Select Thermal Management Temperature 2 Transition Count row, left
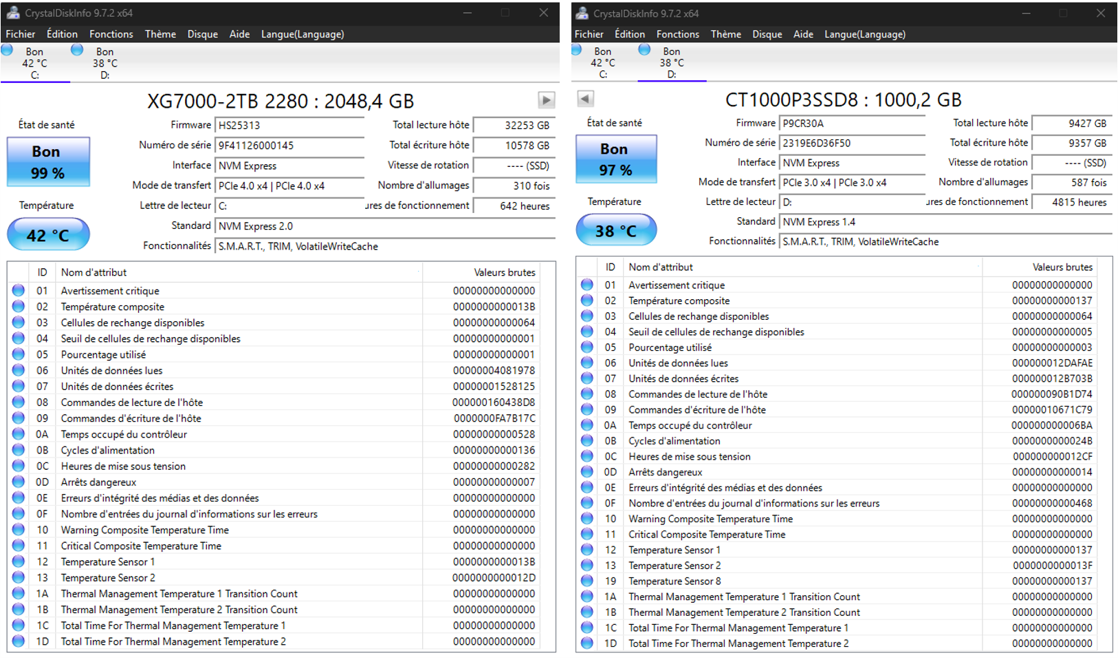This screenshot has width=1118, height=658. pyautogui.click(x=274, y=610)
